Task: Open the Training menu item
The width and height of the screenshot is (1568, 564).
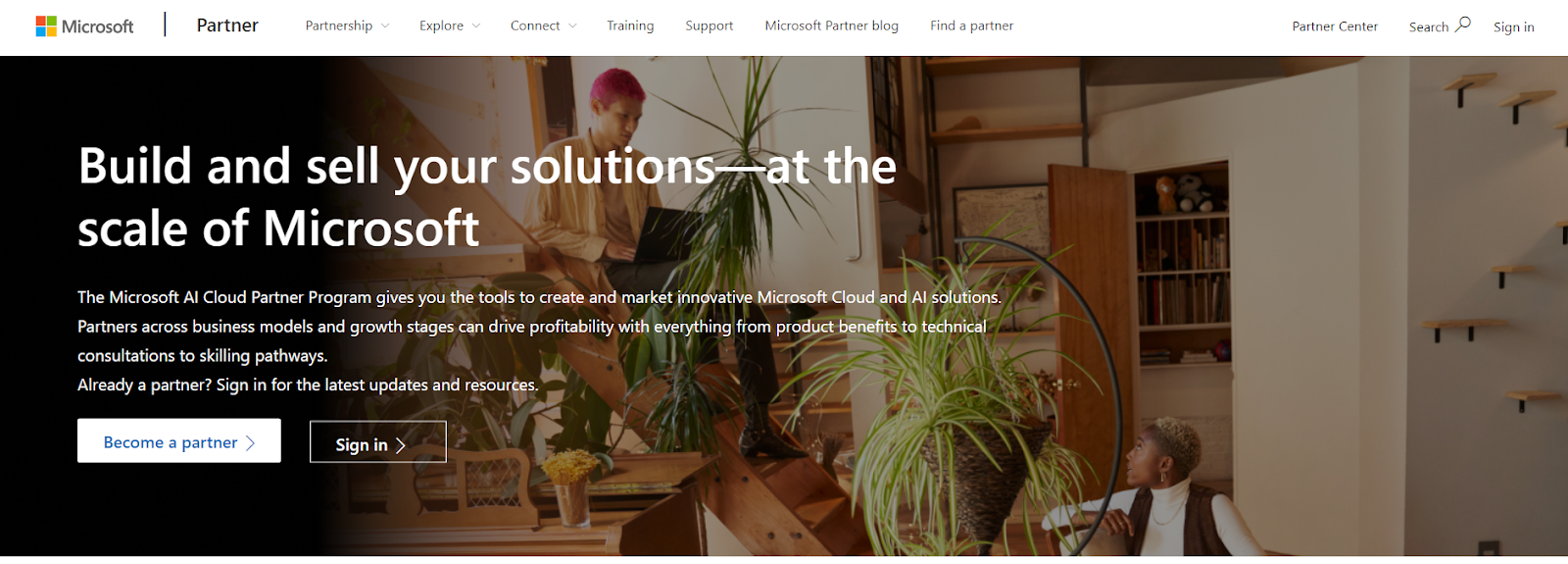Action: tap(630, 26)
